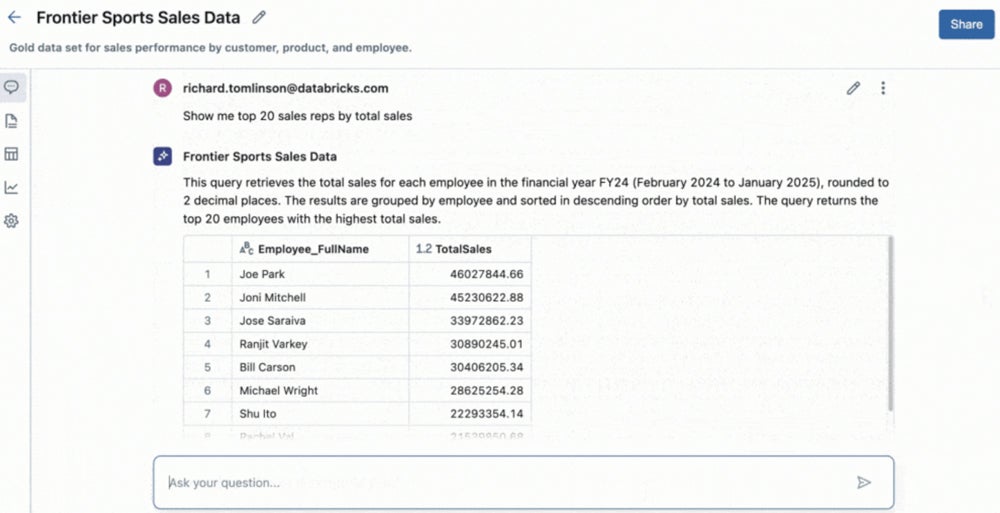Select the Employee_FullName column header
The image size is (1000, 513).
(320, 249)
